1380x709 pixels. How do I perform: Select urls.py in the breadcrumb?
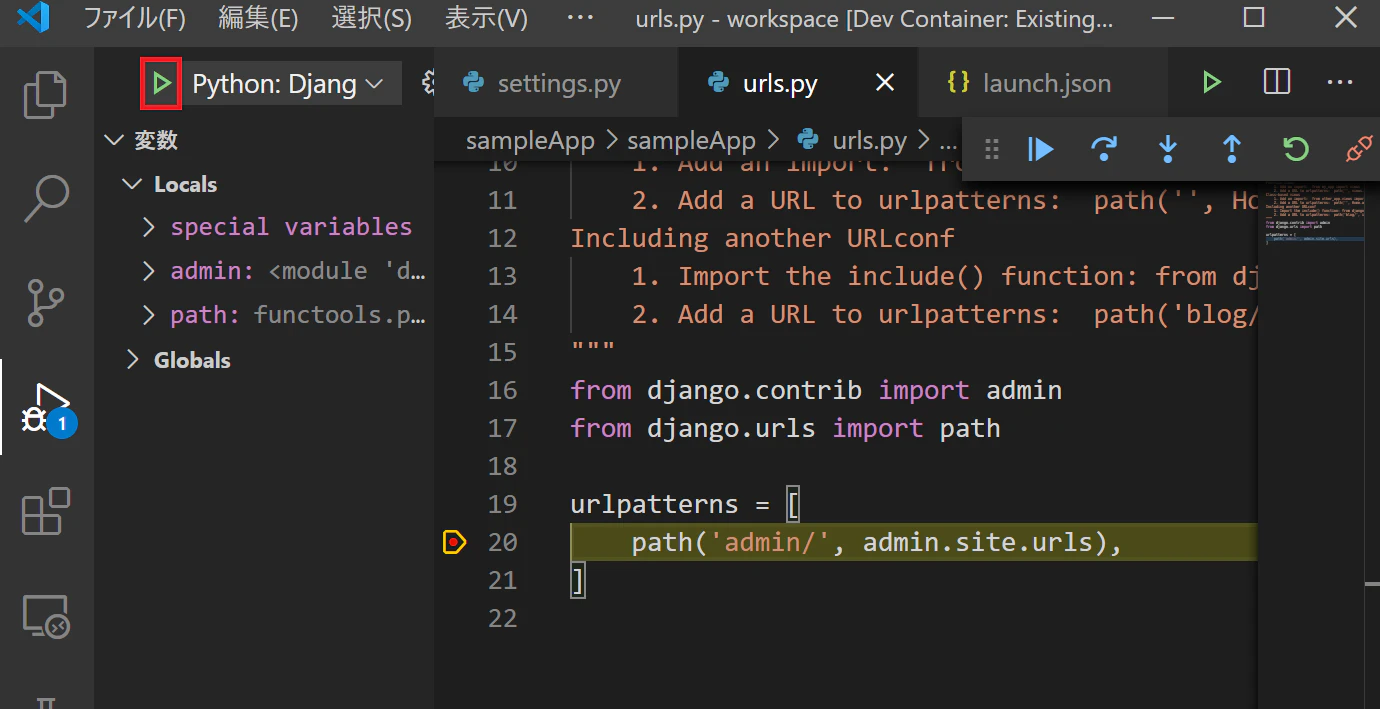tap(867, 141)
